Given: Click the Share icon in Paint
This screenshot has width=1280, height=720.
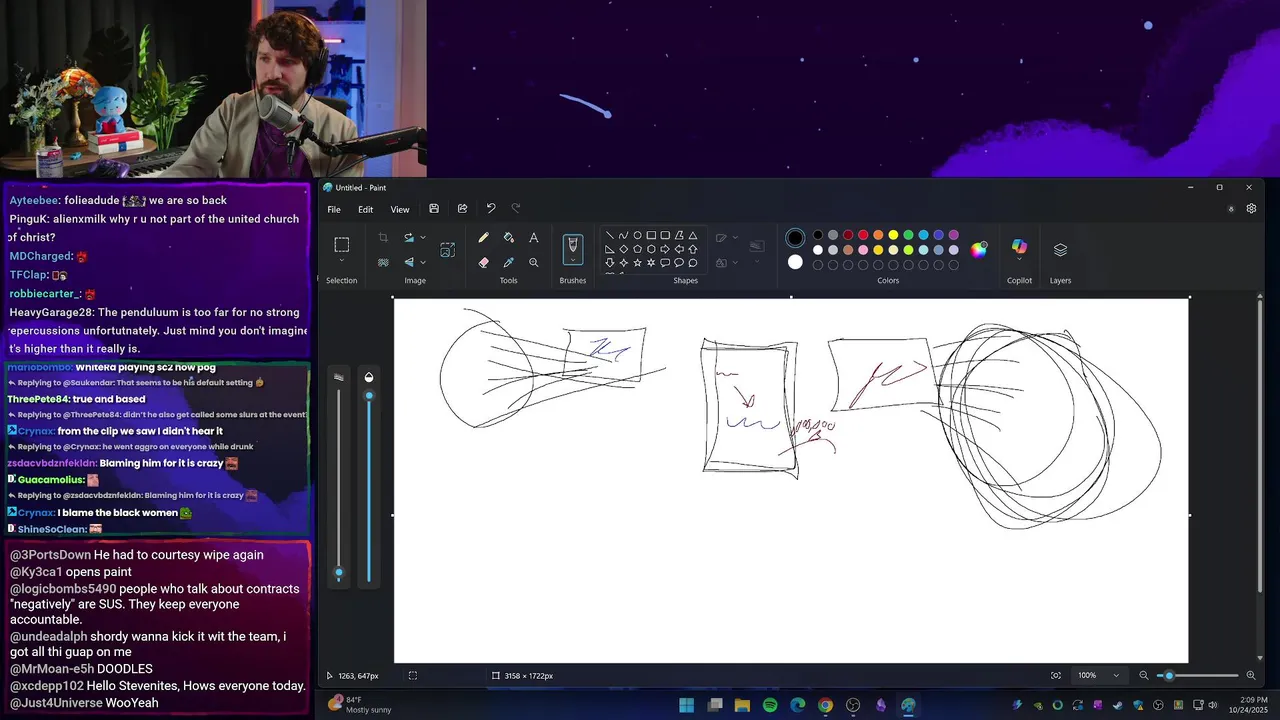Looking at the screenshot, I should point(462,209).
